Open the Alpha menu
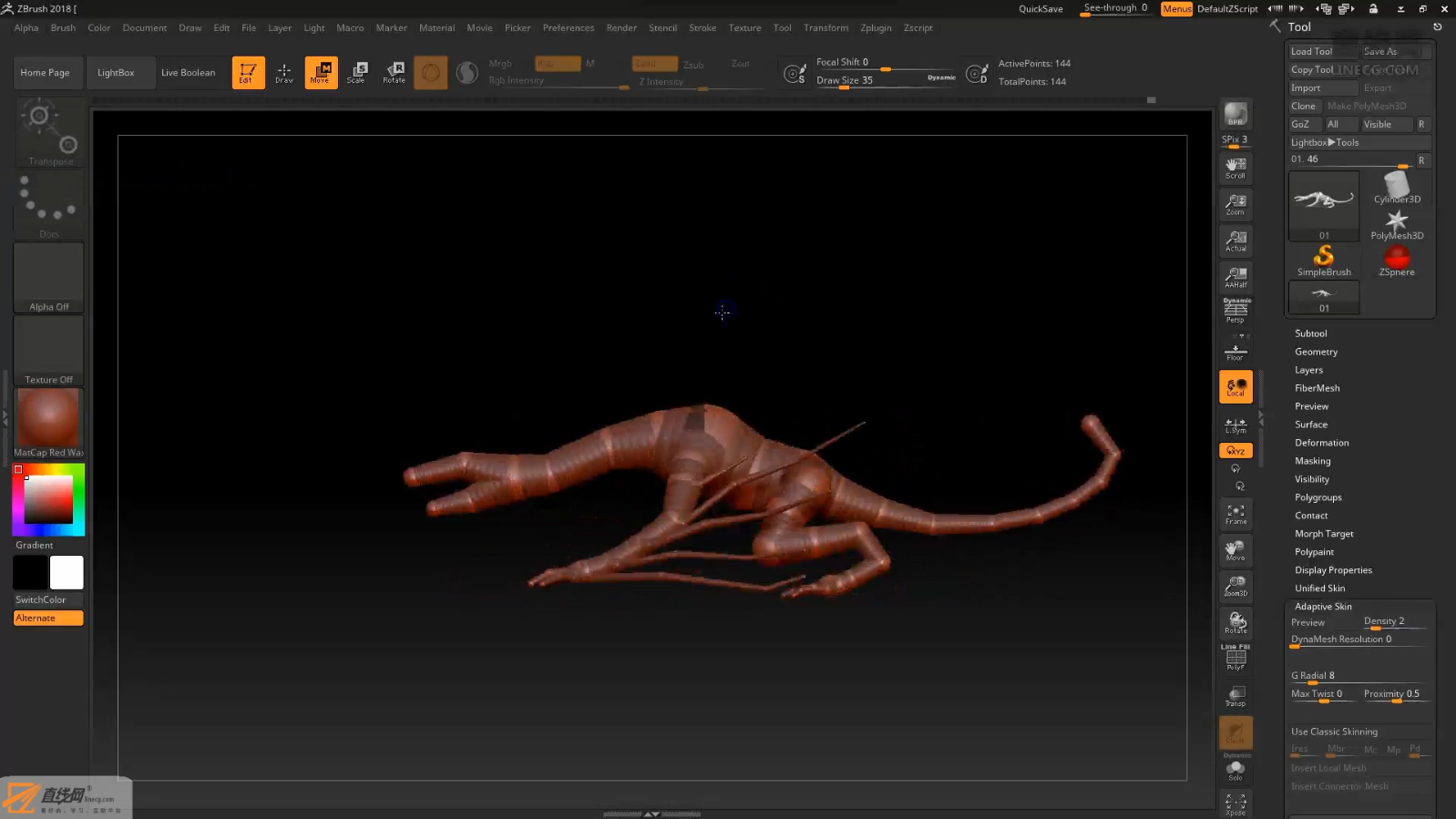 (26, 27)
